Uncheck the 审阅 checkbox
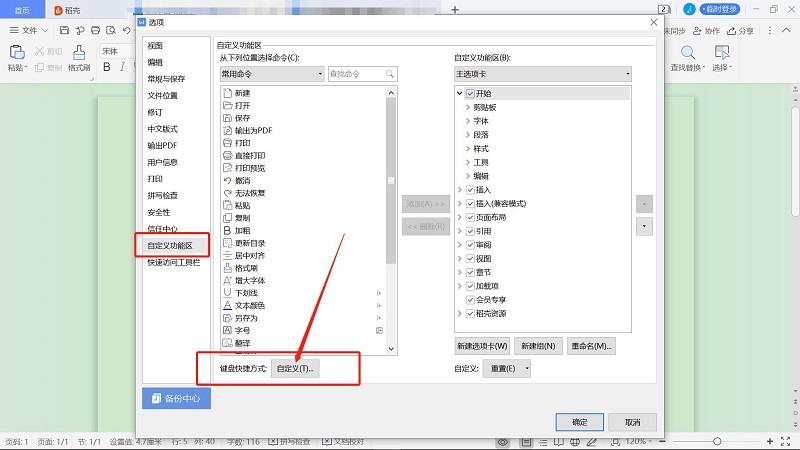800x450 pixels. [x=470, y=245]
